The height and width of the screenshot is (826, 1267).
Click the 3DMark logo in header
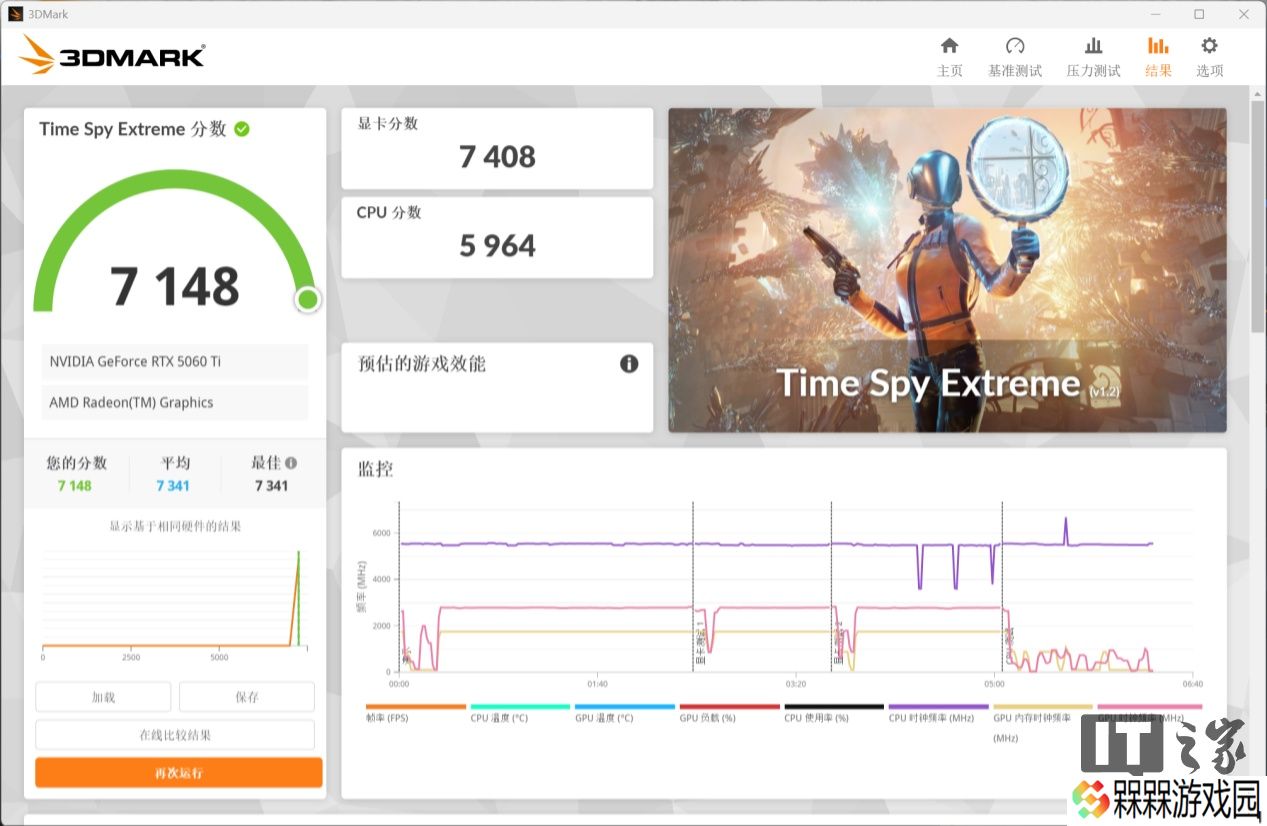pos(112,56)
